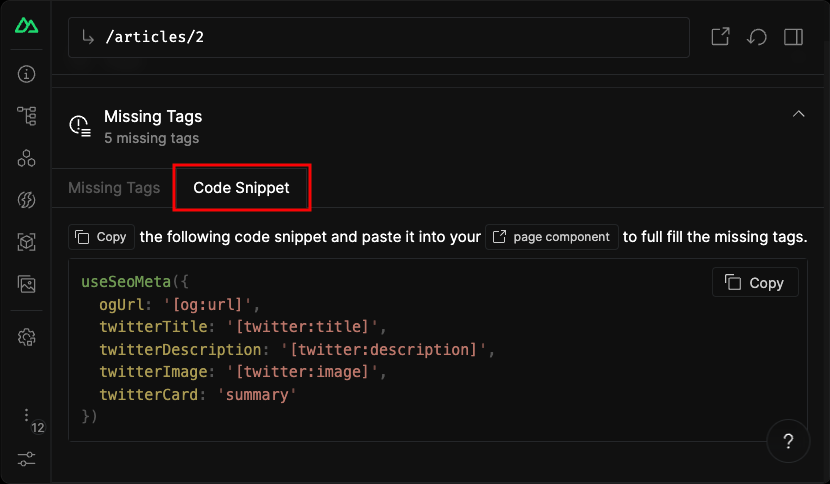This screenshot has width=830, height=484.
Task: Copy the useSeoMeta code block
Action: 755,283
